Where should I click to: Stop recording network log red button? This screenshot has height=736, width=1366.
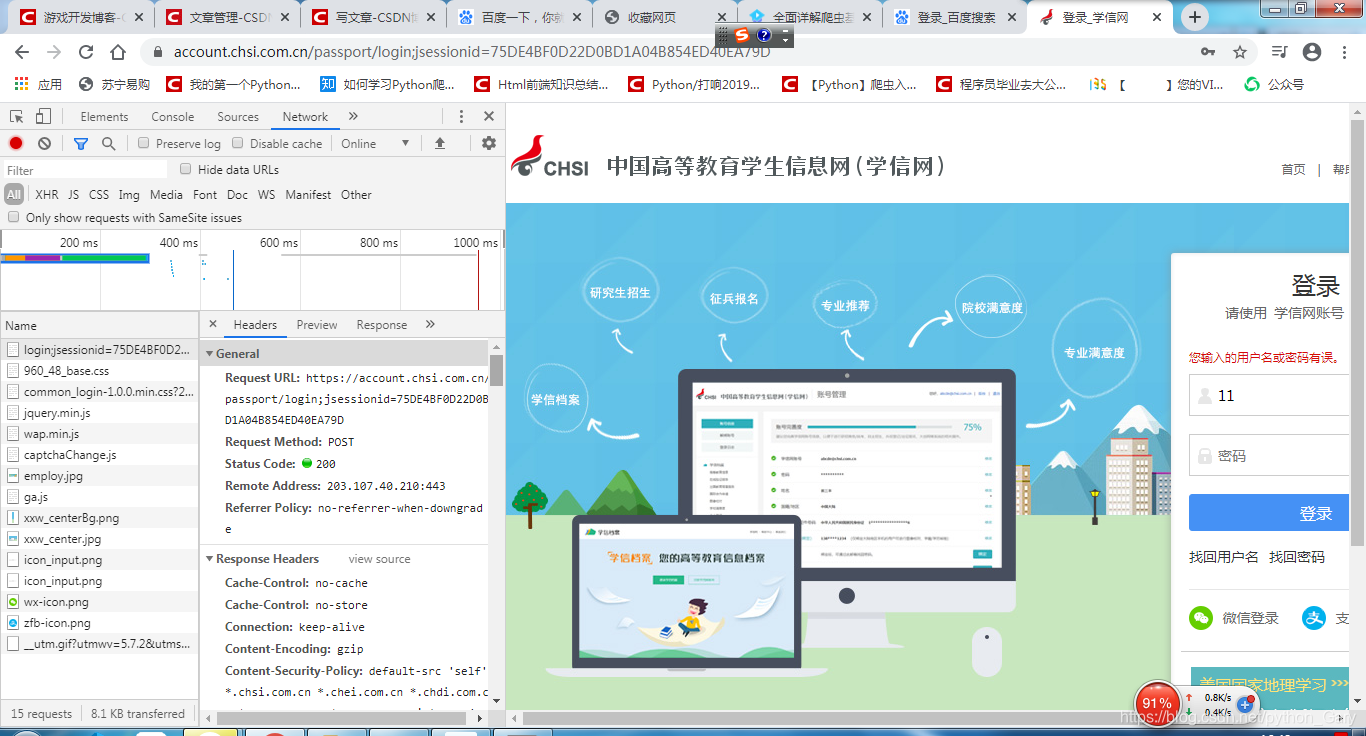coord(16,143)
